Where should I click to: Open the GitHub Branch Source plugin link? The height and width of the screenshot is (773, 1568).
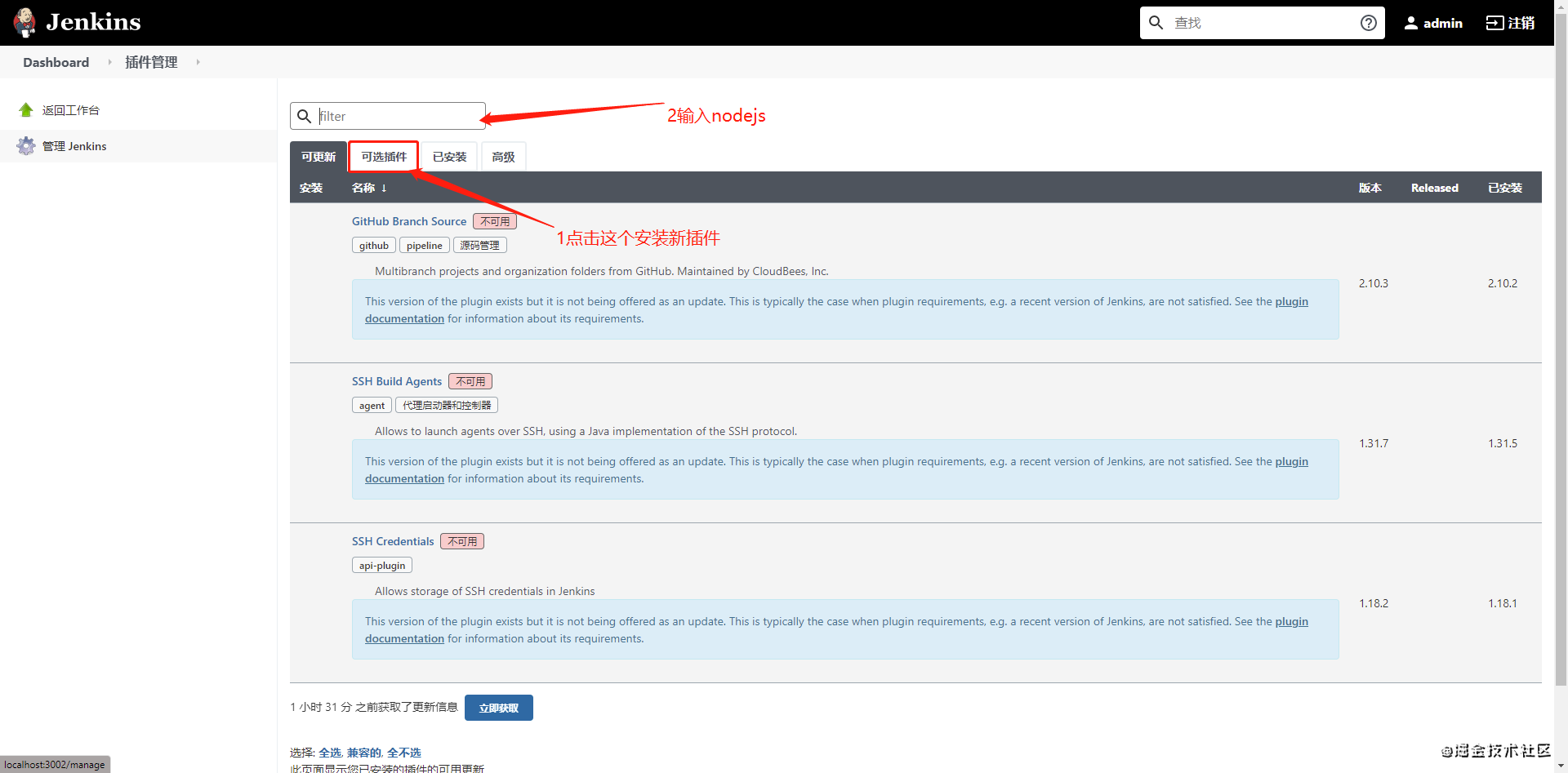click(x=409, y=221)
